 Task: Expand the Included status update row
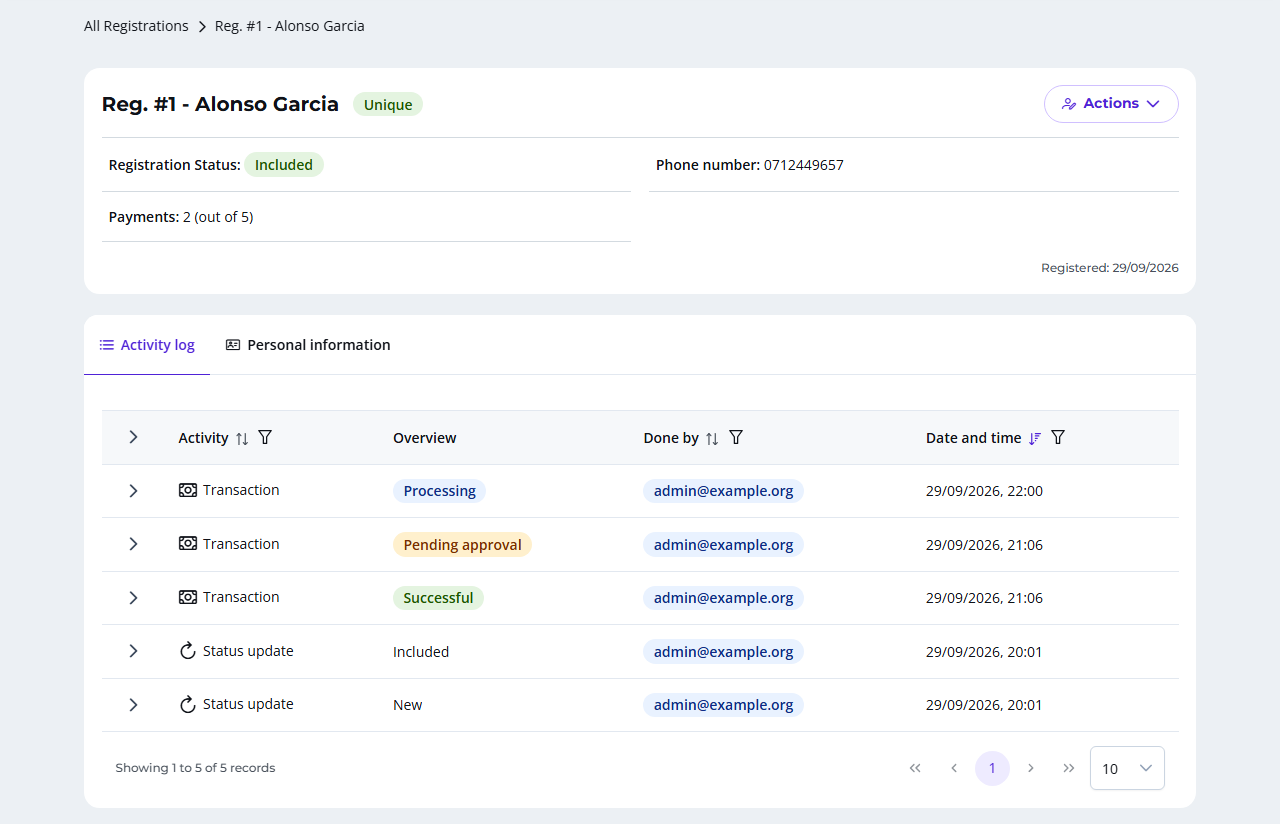(133, 651)
